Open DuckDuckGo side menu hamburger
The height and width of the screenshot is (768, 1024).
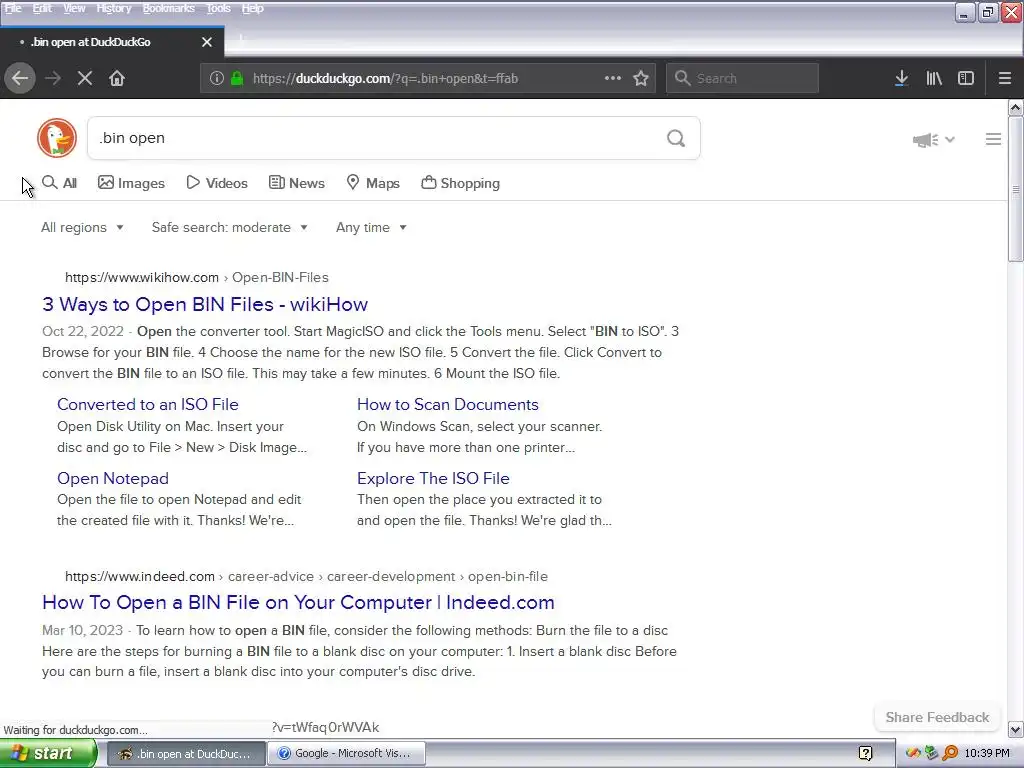[993, 139]
